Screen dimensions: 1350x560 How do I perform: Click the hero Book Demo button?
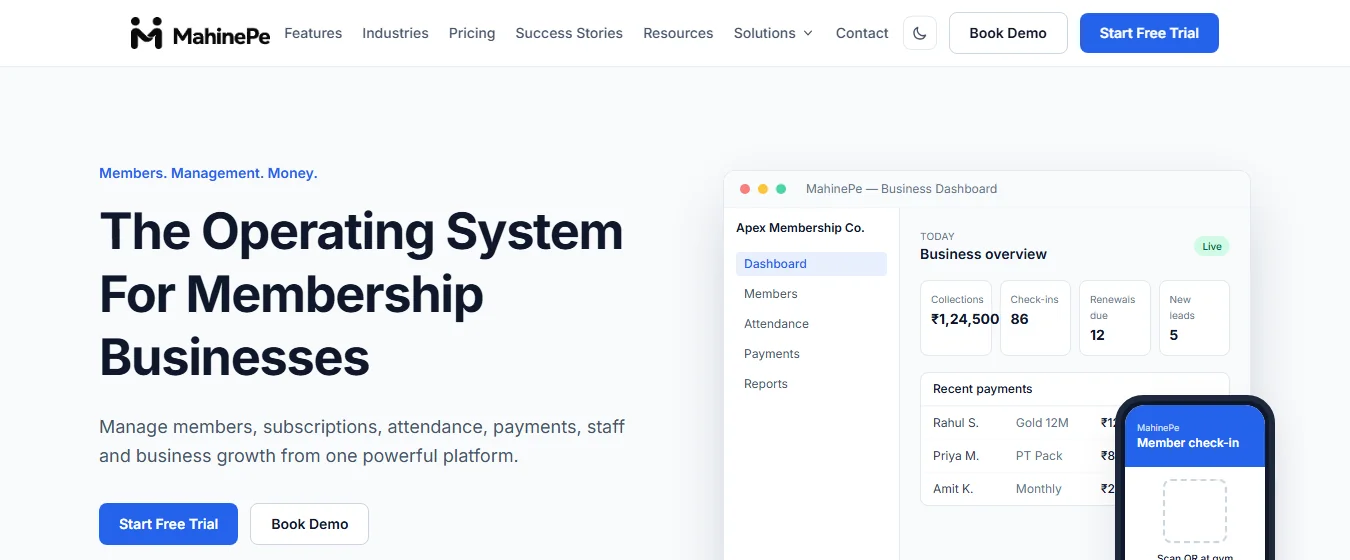pyautogui.click(x=309, y=524)
